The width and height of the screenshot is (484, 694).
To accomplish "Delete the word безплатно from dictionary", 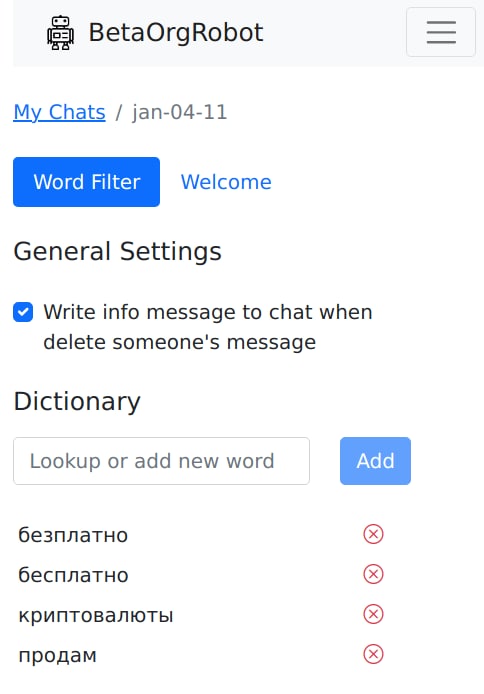I will point(373,534).
